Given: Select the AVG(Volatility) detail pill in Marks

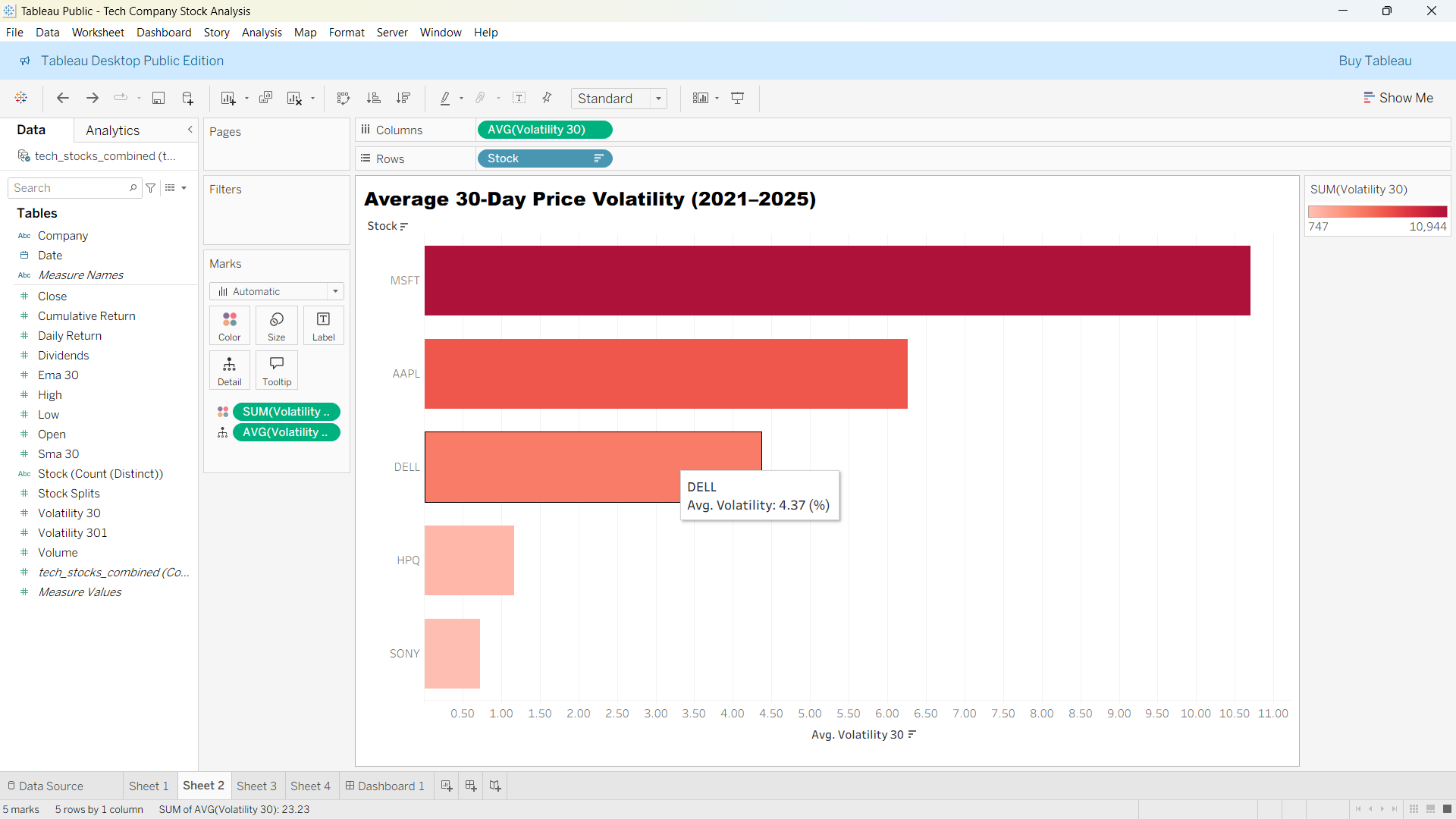Looking at the screenshot, I should coord(287,432).
